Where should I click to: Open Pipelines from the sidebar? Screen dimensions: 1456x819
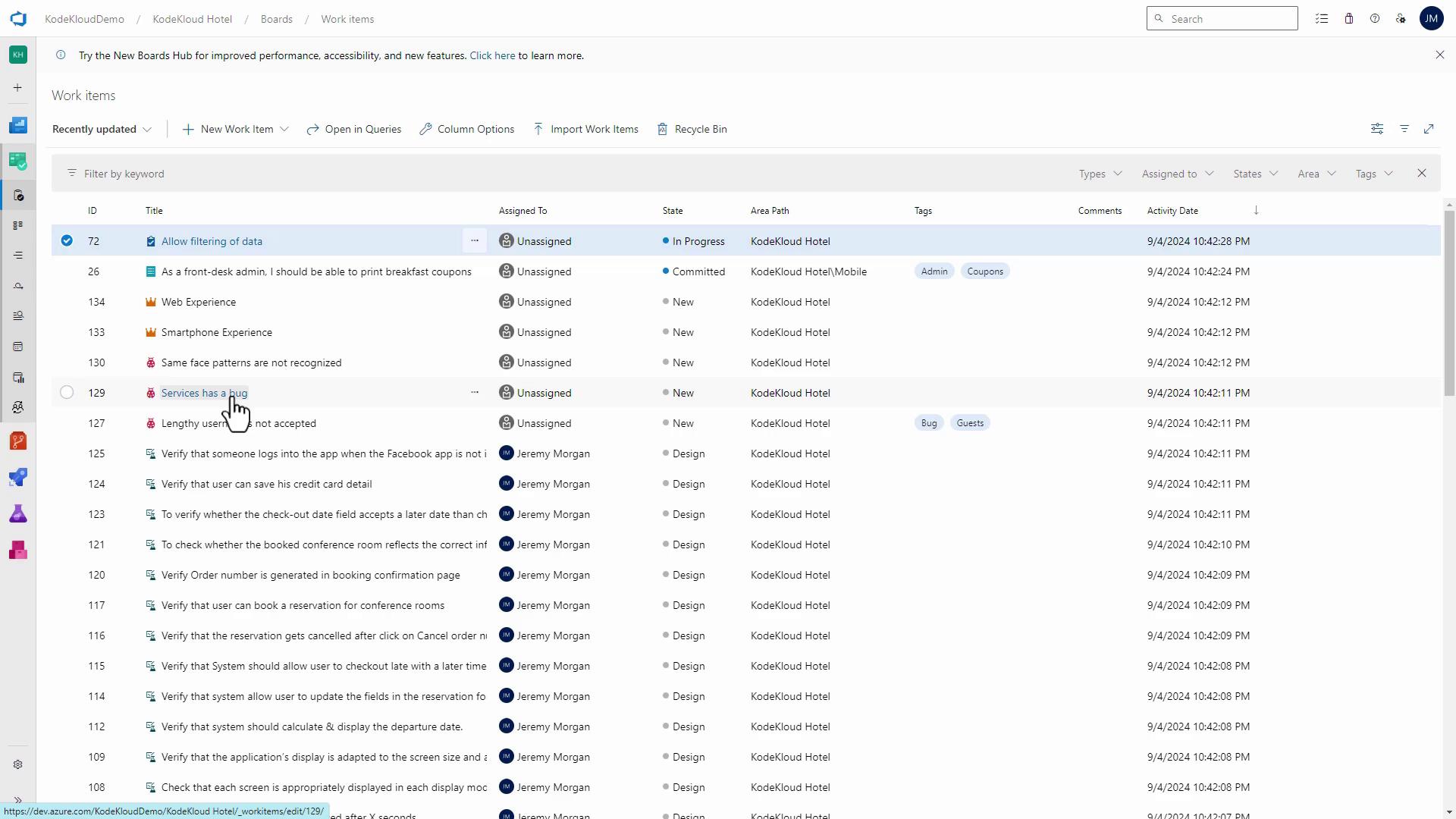18,478
